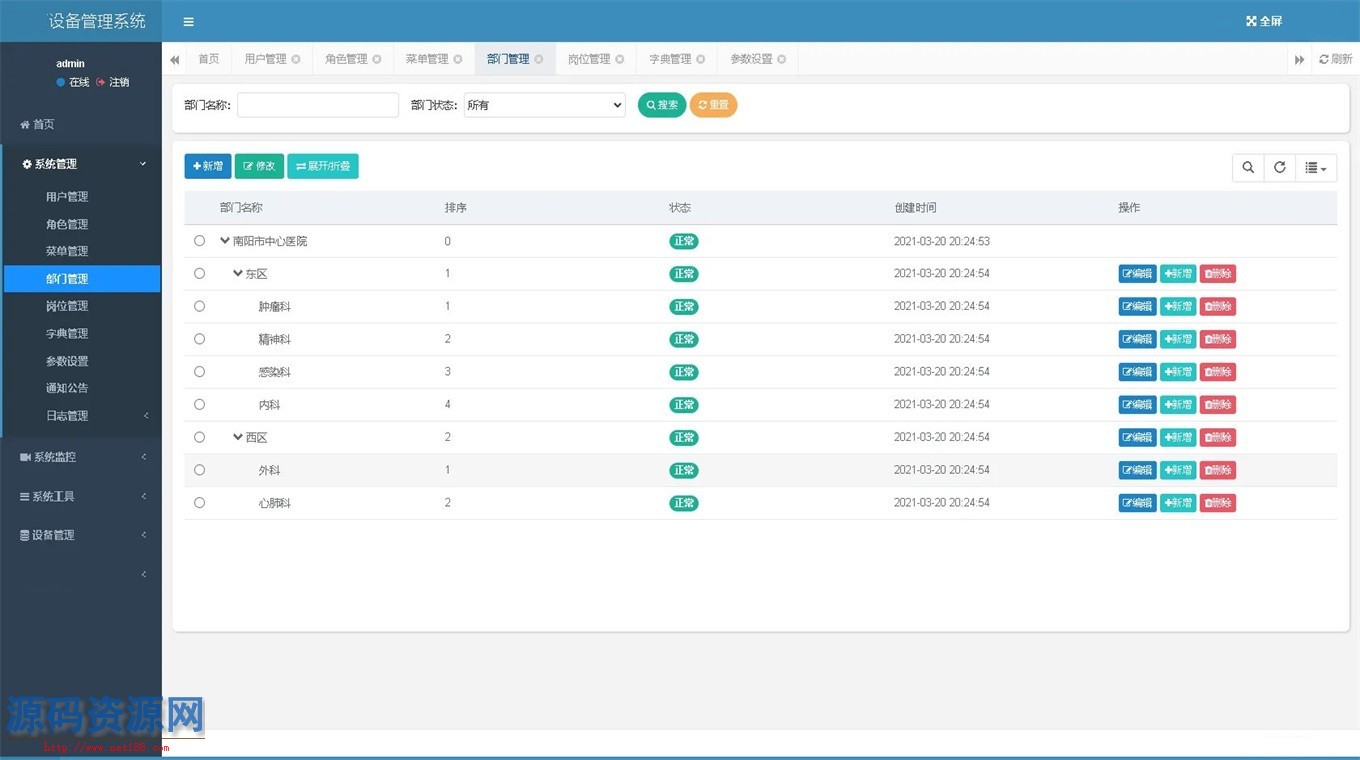
Task: Select radio button for 内科 row
Action: pos(200,404)
